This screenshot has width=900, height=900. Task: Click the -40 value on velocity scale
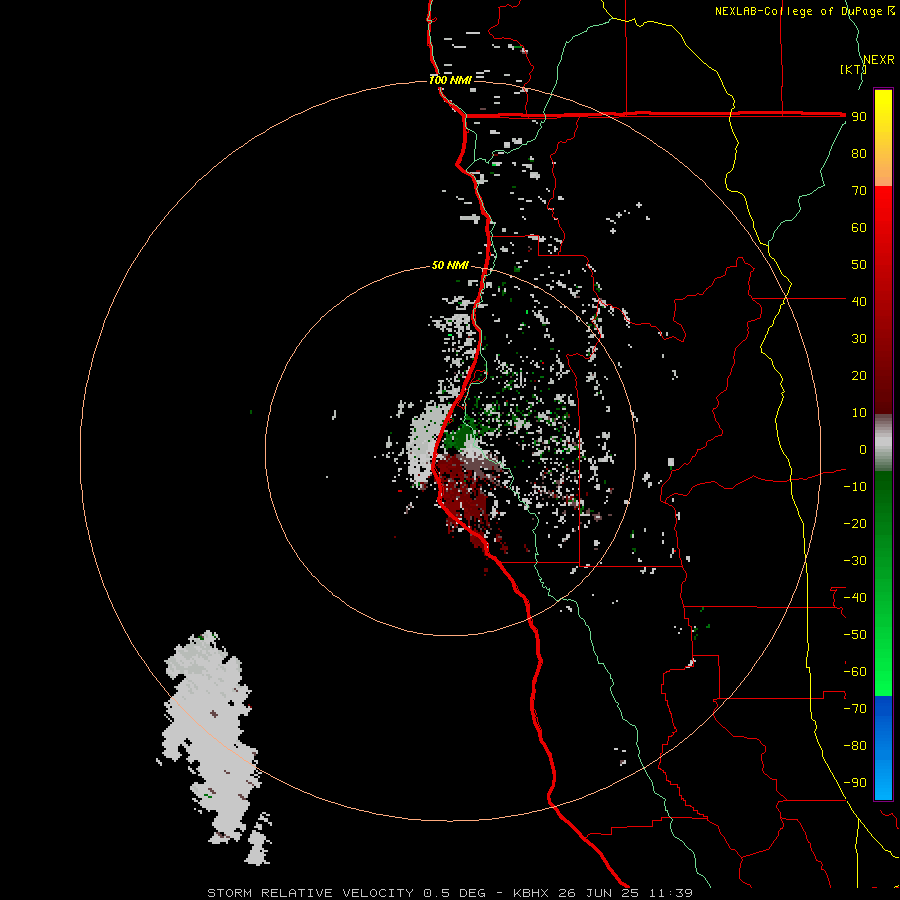tap(855, 598)
